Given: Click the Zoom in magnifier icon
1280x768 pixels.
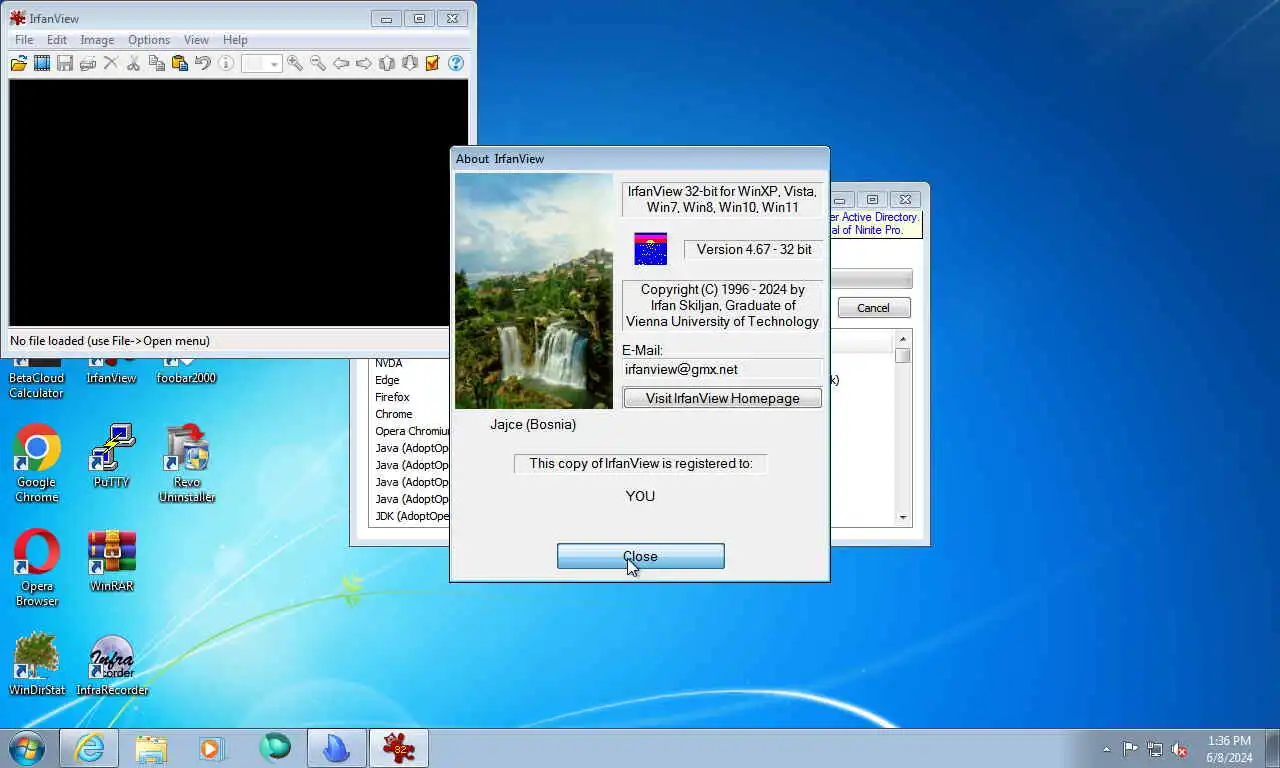Looking at the screenshot, I should 295,63.
